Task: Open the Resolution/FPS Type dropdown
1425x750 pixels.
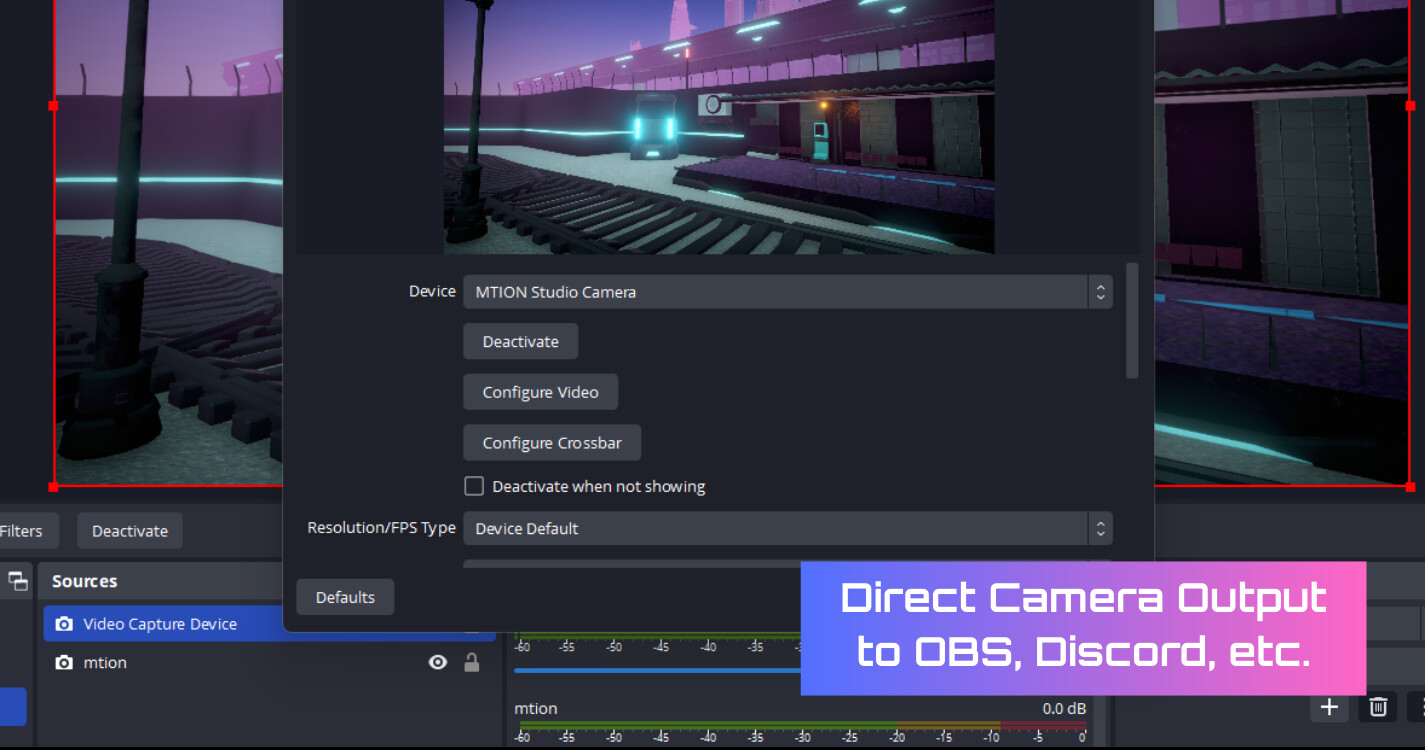Action: pos(786,528)
